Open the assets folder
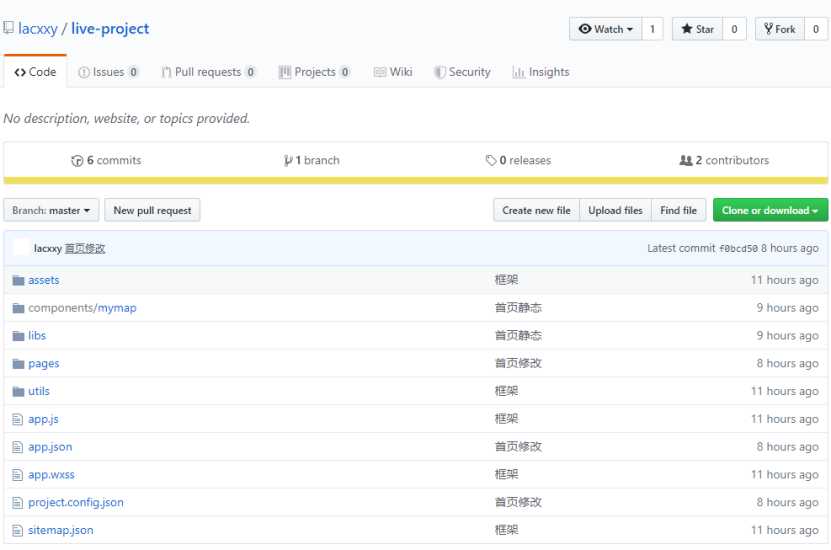Screen dimensions: 831x550 point(44,280)
